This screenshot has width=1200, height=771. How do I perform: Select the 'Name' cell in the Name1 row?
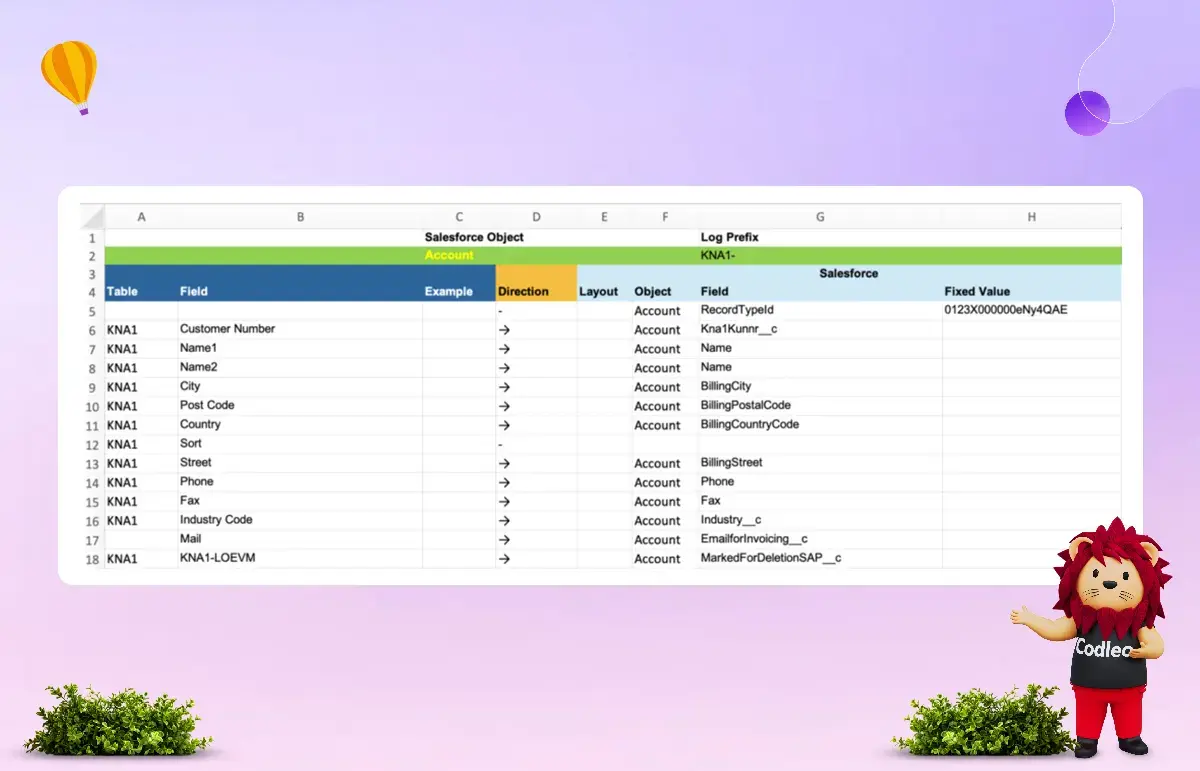pos(820,349)
